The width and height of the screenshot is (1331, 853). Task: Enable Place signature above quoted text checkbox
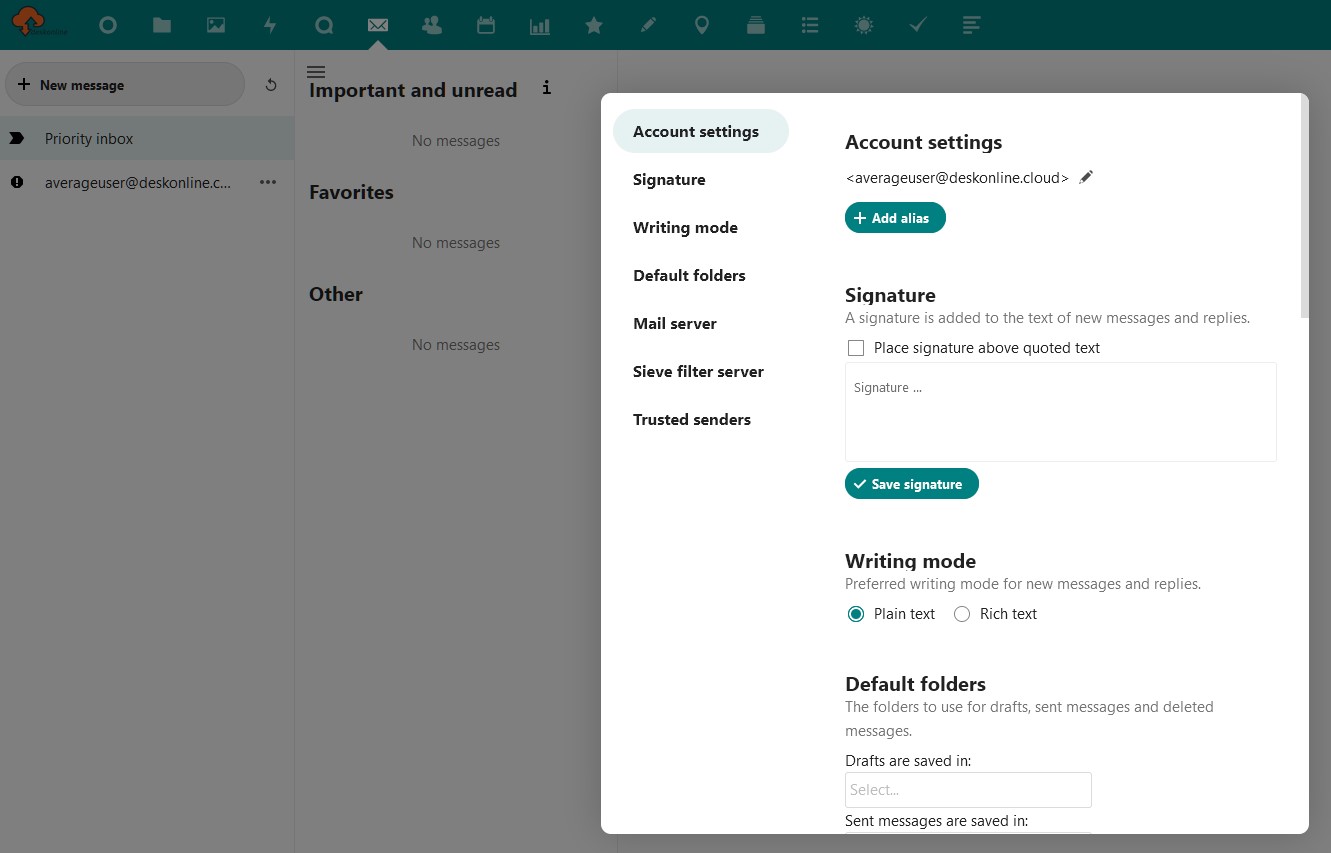tap(856, 348)
